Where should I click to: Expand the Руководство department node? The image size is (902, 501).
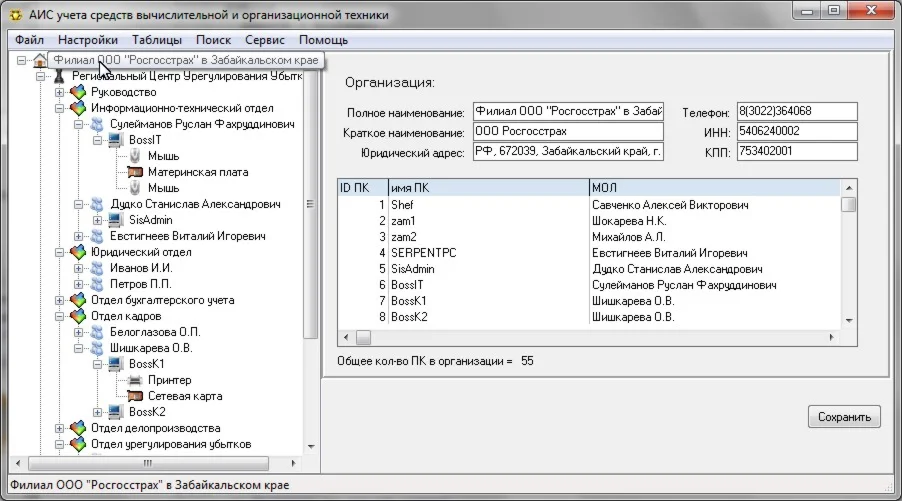click(x=60, y=93)
